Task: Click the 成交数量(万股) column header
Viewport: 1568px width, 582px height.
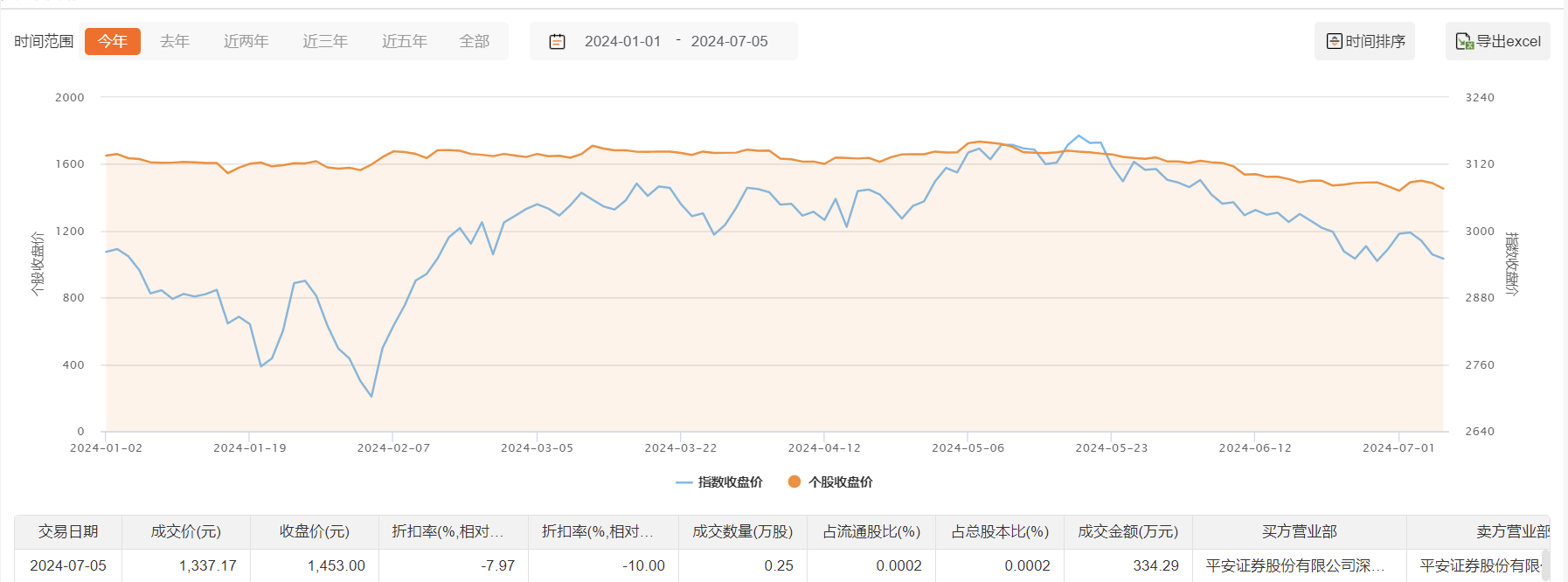Action: 743,531
